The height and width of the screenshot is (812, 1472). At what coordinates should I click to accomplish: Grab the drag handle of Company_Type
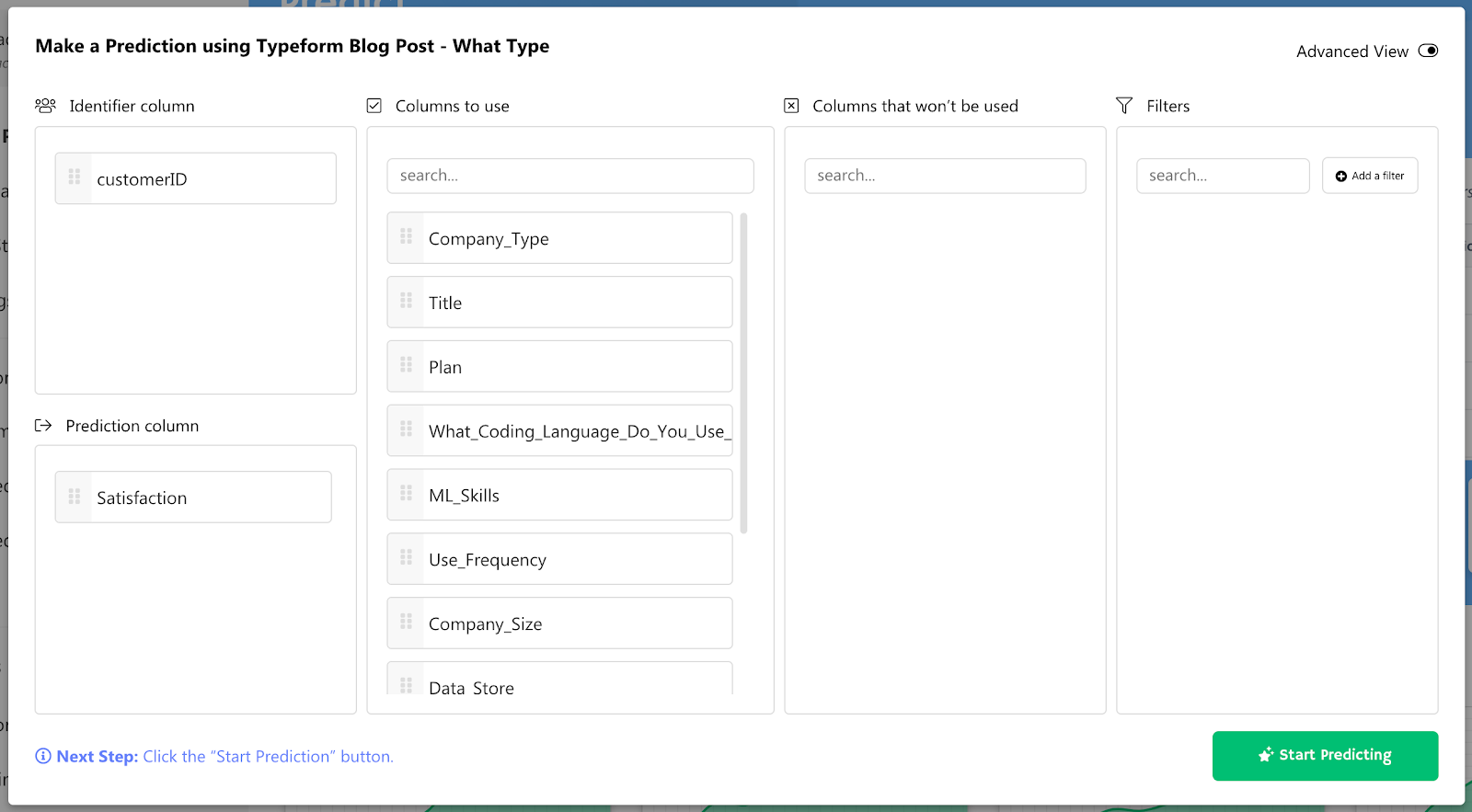tap(406, 236)
